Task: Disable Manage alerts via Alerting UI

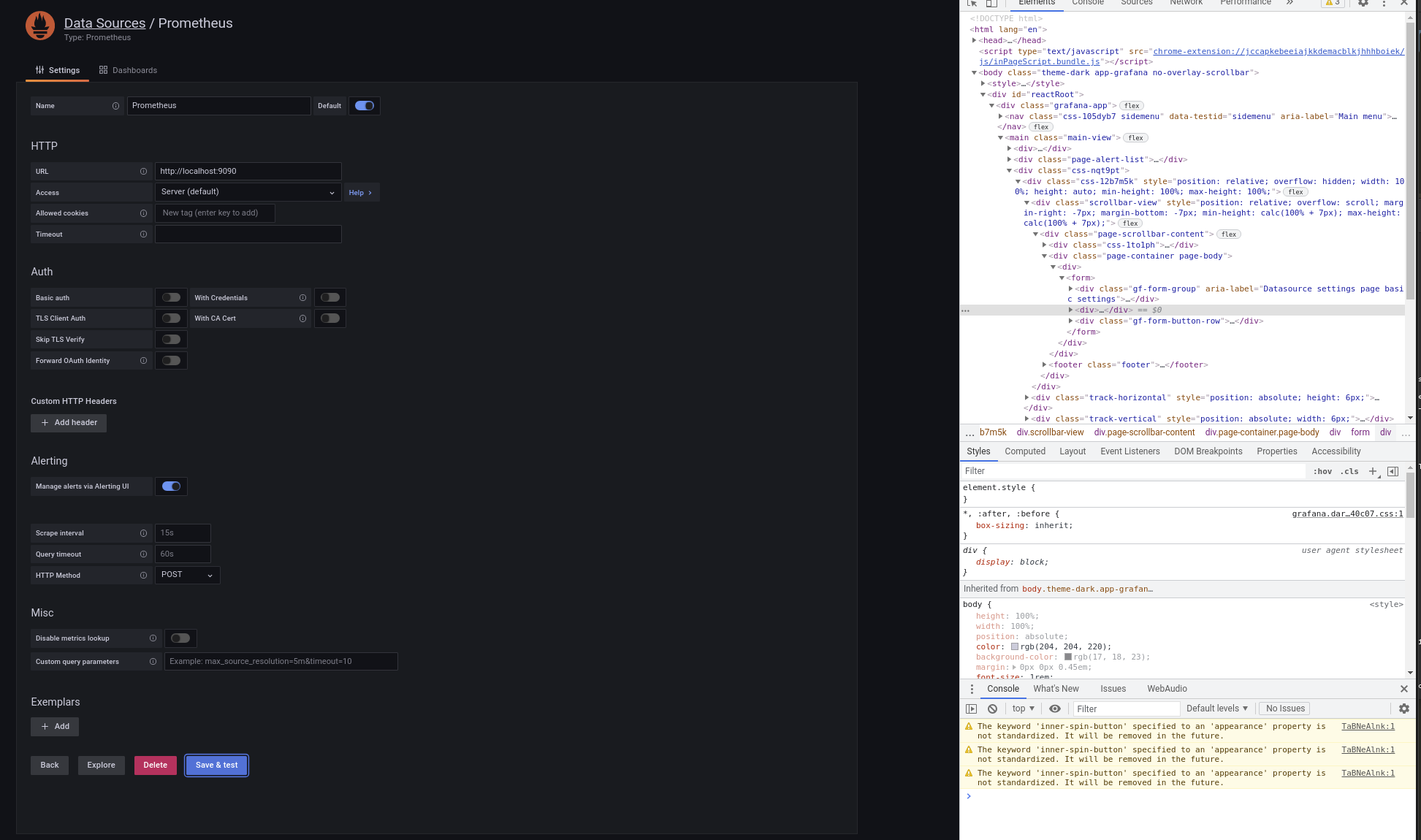Action: (x=171, y=486)
